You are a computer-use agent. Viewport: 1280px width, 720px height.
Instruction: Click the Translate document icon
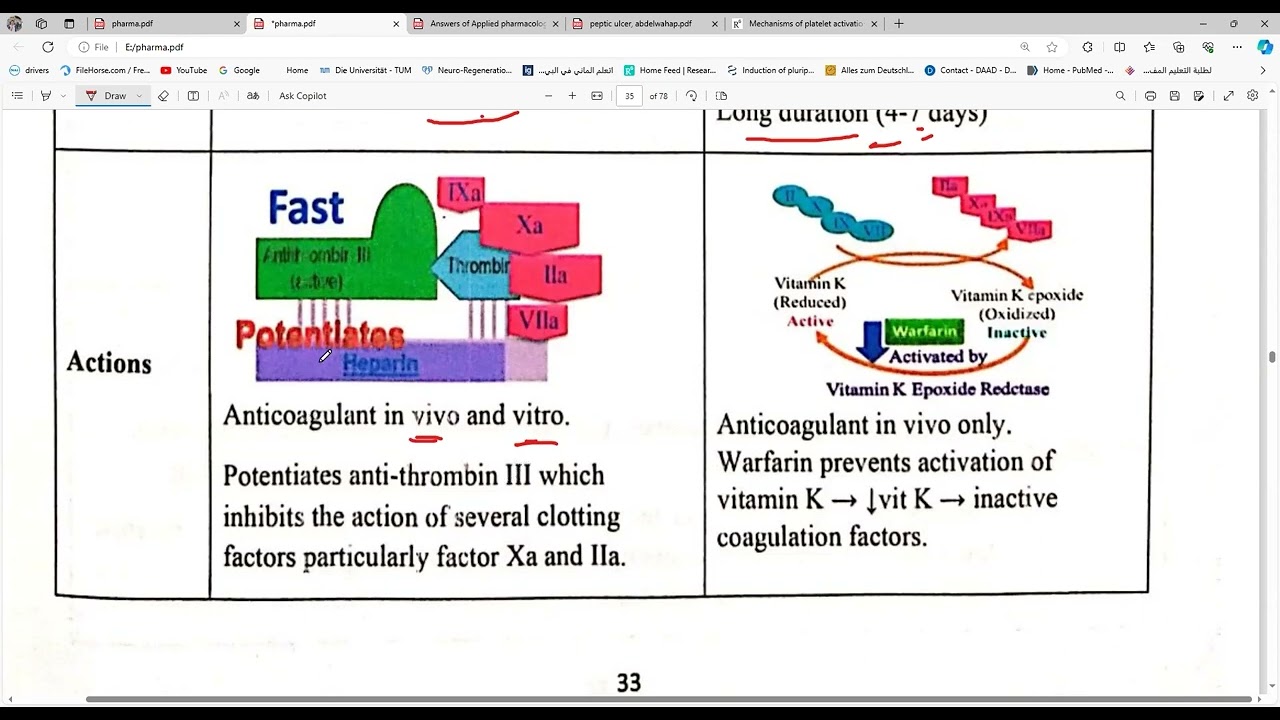(253, 96)
